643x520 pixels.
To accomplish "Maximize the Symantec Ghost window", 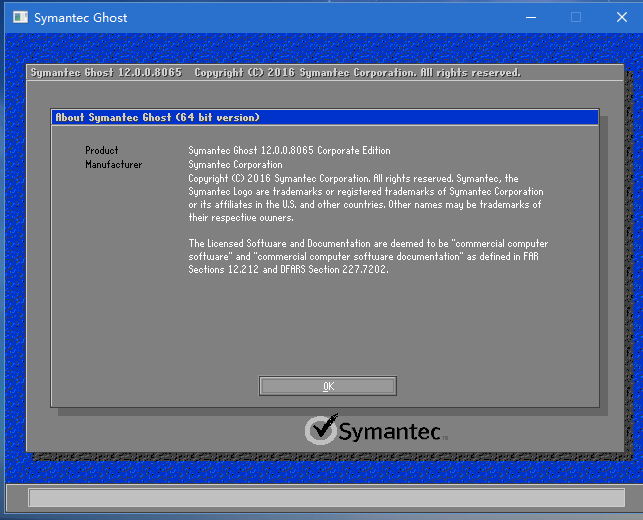I will [576, 17].
